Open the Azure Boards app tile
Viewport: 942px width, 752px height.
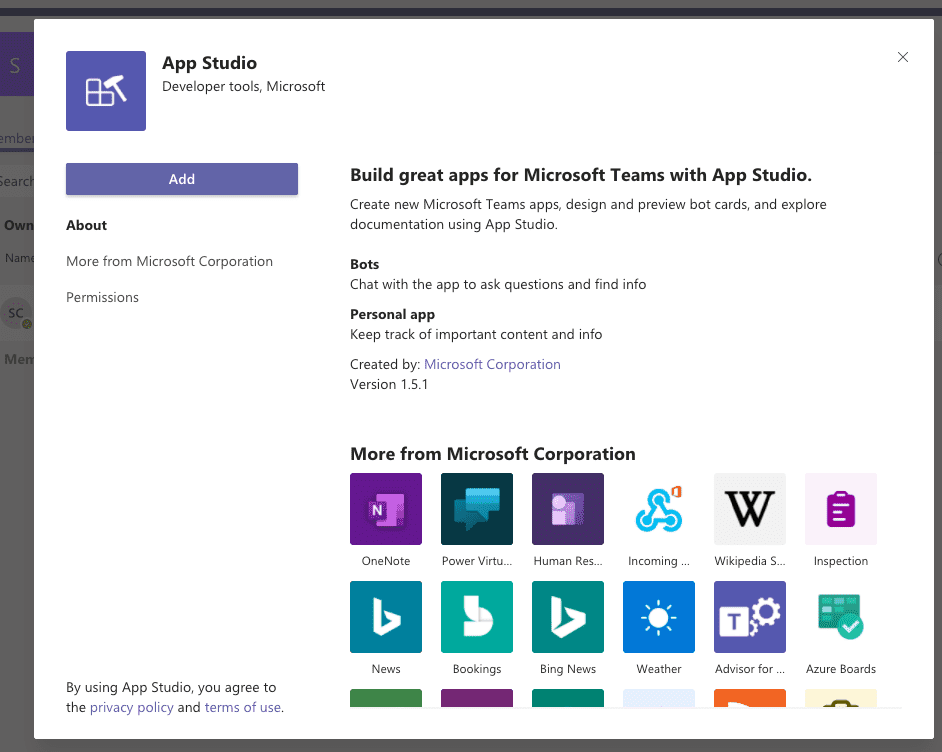pos(841,617)
